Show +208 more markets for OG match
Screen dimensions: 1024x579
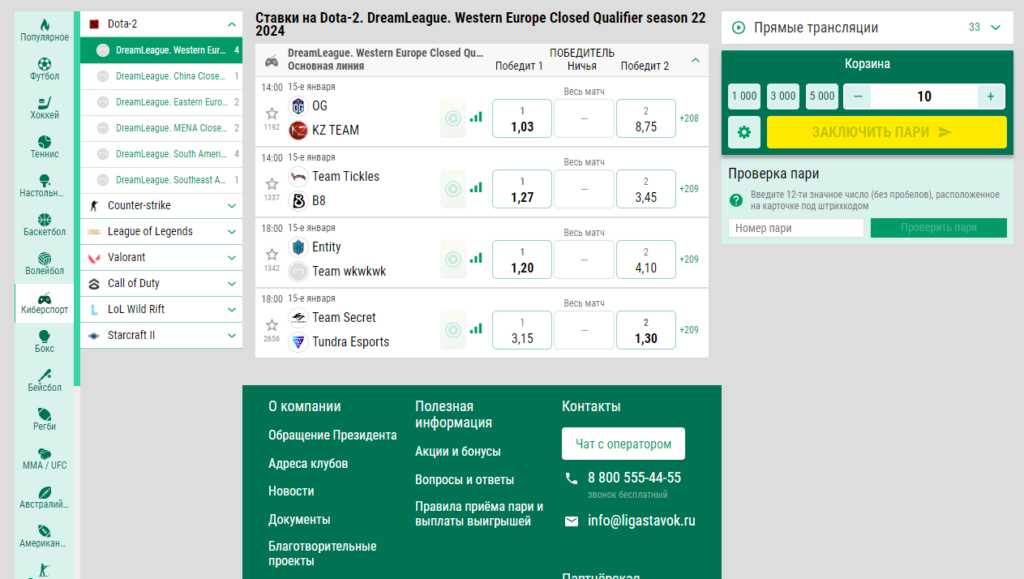689,118
